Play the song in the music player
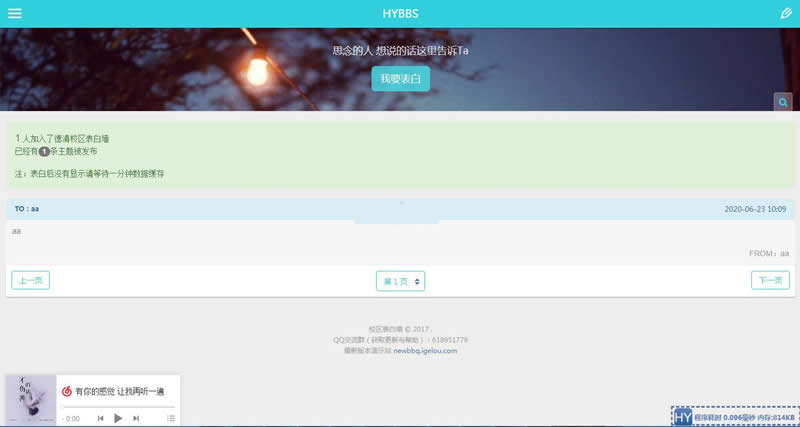Screen dimensions: 800x427 118,418
